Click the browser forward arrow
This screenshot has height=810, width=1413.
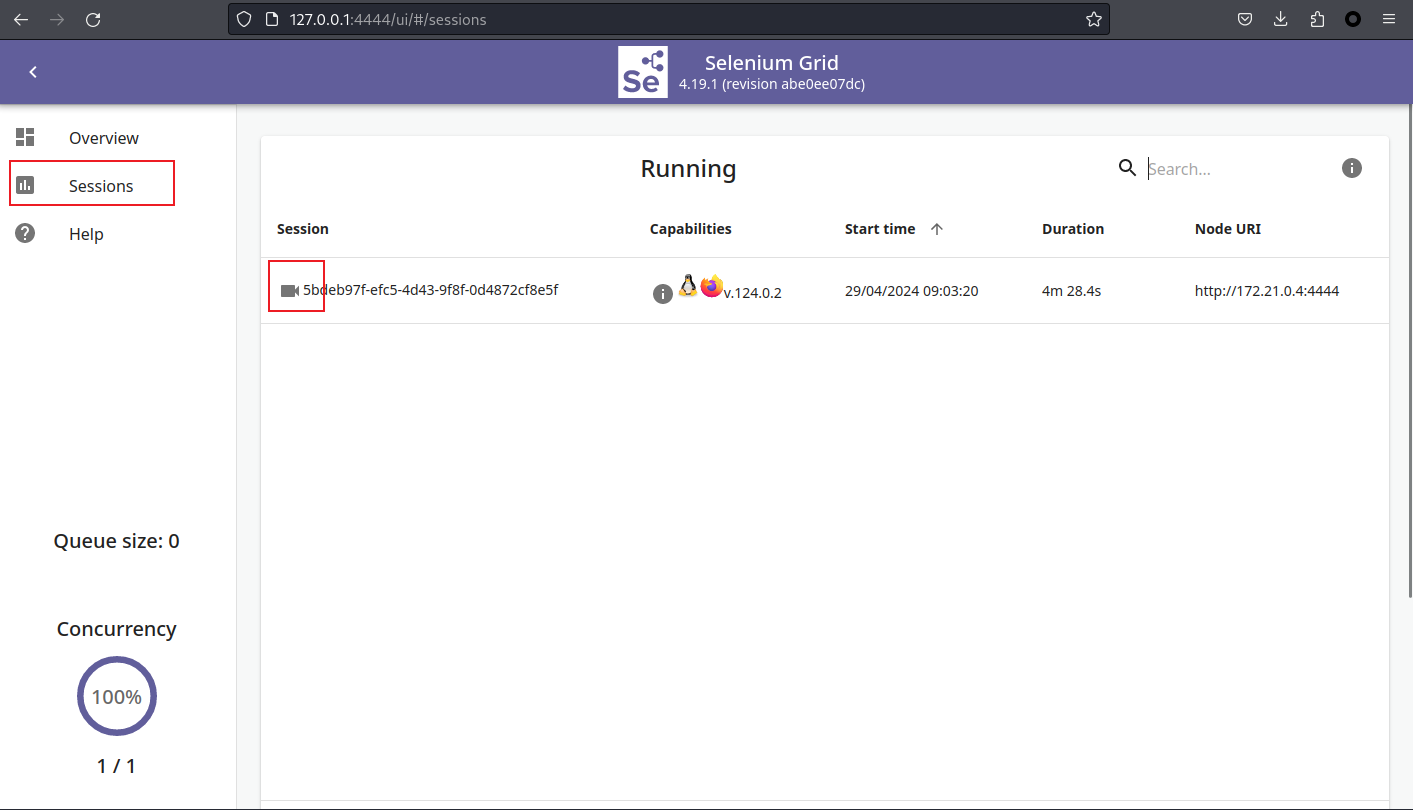pyautogui.click(x=57, y=19)
